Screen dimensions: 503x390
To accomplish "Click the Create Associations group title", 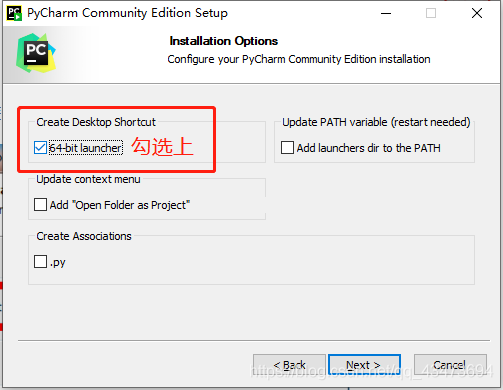I will (84, 236).
